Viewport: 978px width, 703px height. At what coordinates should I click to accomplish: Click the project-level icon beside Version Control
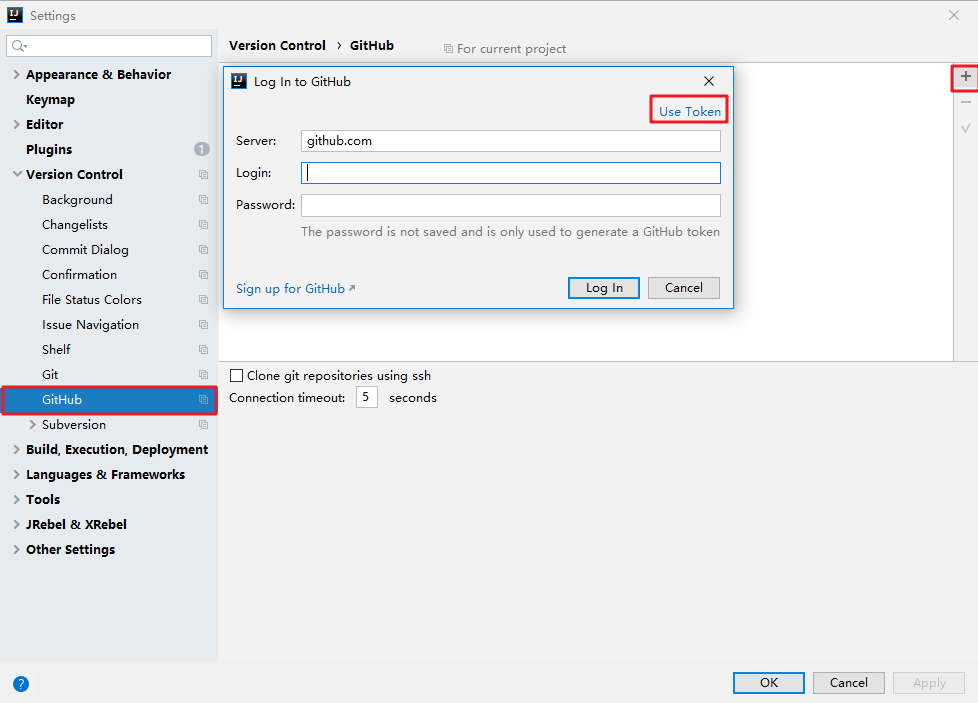coord(203,175)
